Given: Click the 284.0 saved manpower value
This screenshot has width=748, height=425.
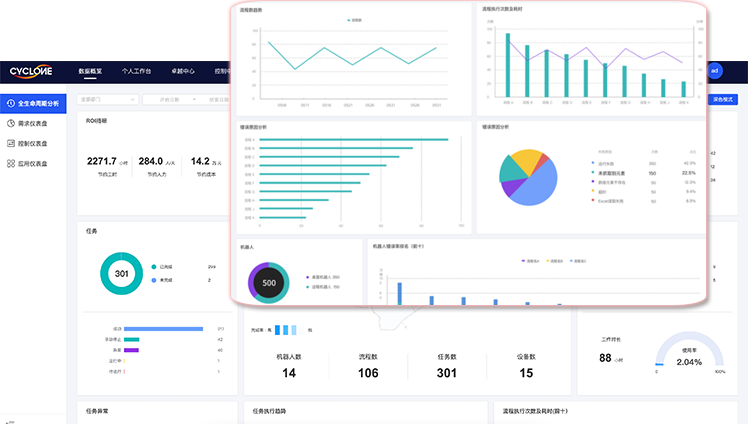Looking at the screenshot, I should 151,161.
